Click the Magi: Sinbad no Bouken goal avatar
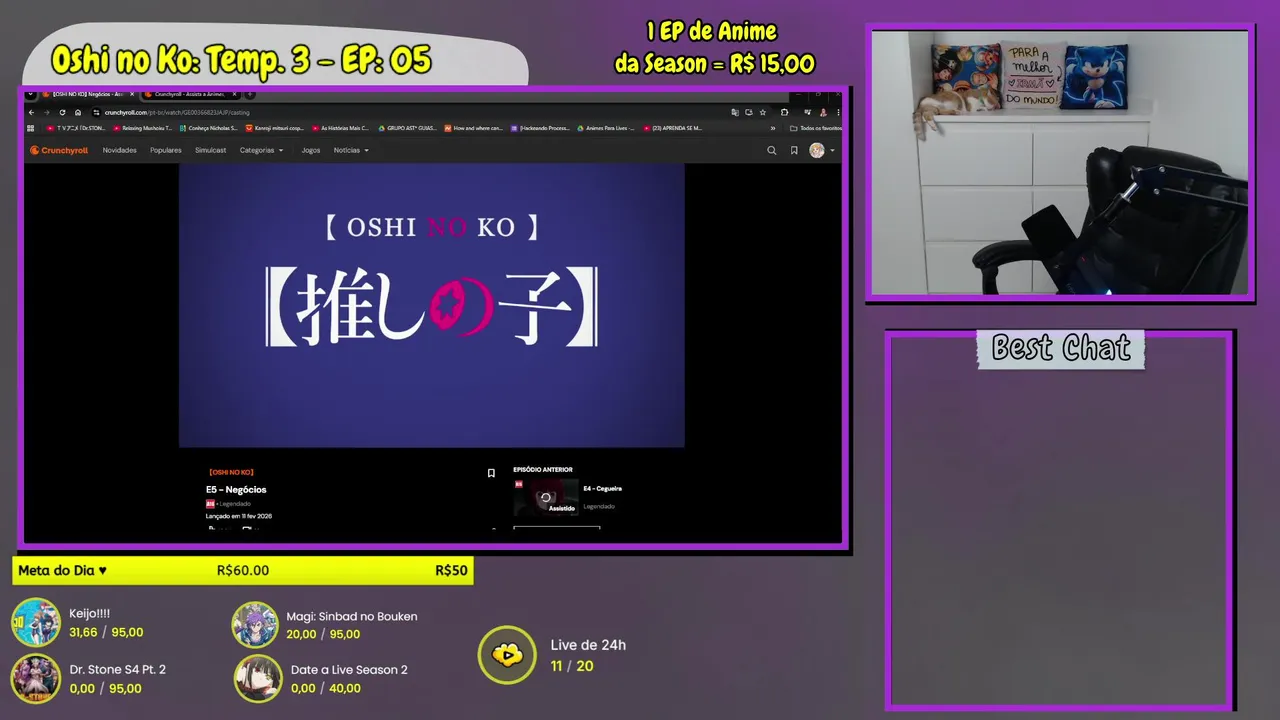This screenshot has height=720, width=1280. click(256, 625)
